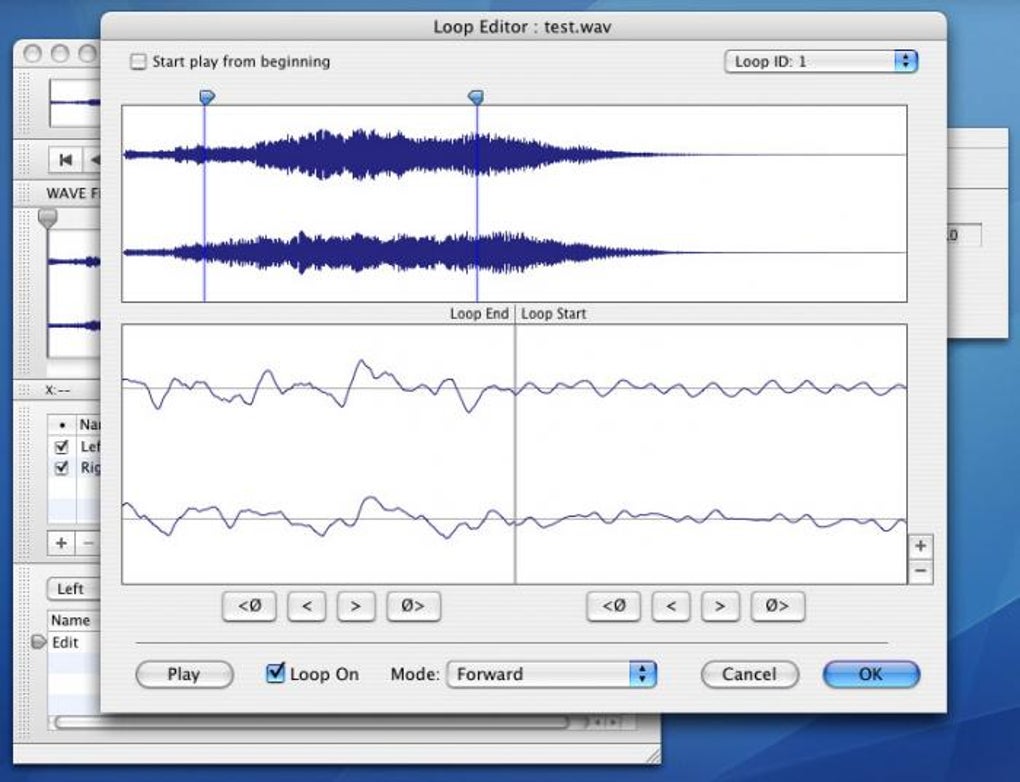Click the overview thumbnail in the background window
Screen dimensions: 1020x782
point(75,103)
